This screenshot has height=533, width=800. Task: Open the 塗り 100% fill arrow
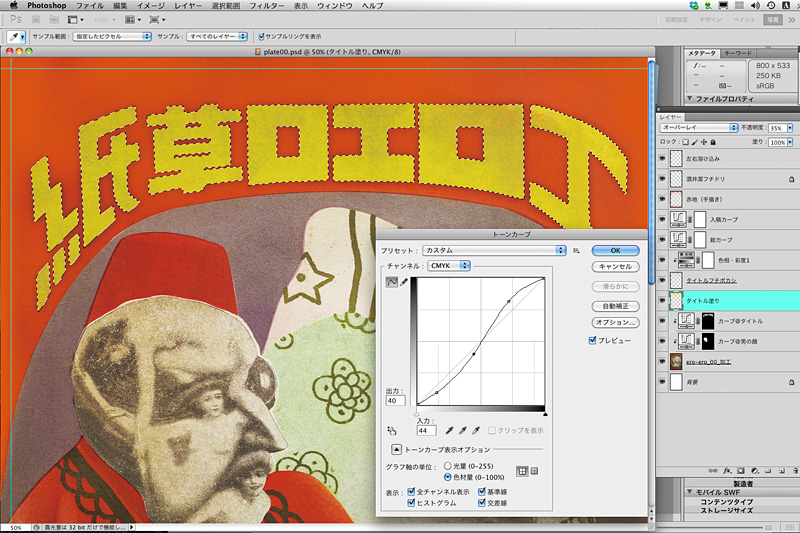(x=790, y=142)
